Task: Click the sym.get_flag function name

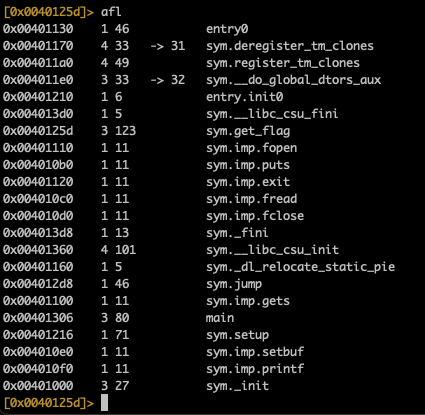Action: coord(248,131)
